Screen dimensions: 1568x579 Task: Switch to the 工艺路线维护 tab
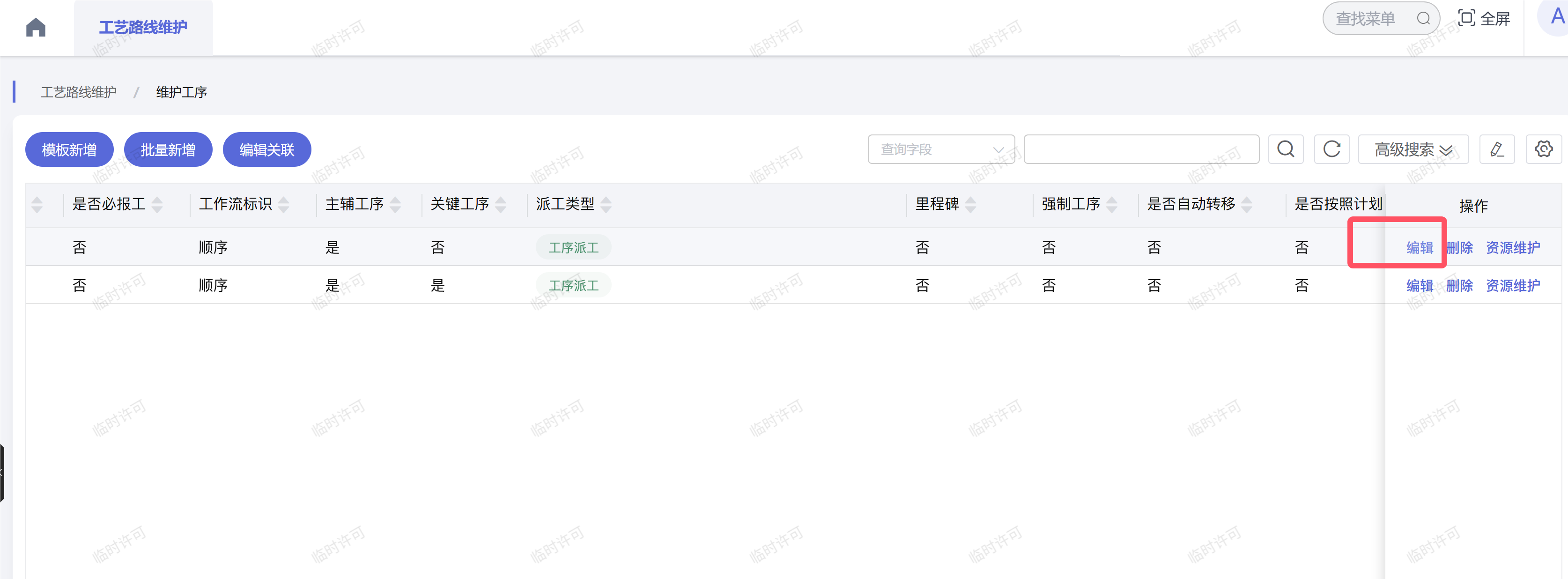click(143, 27)
